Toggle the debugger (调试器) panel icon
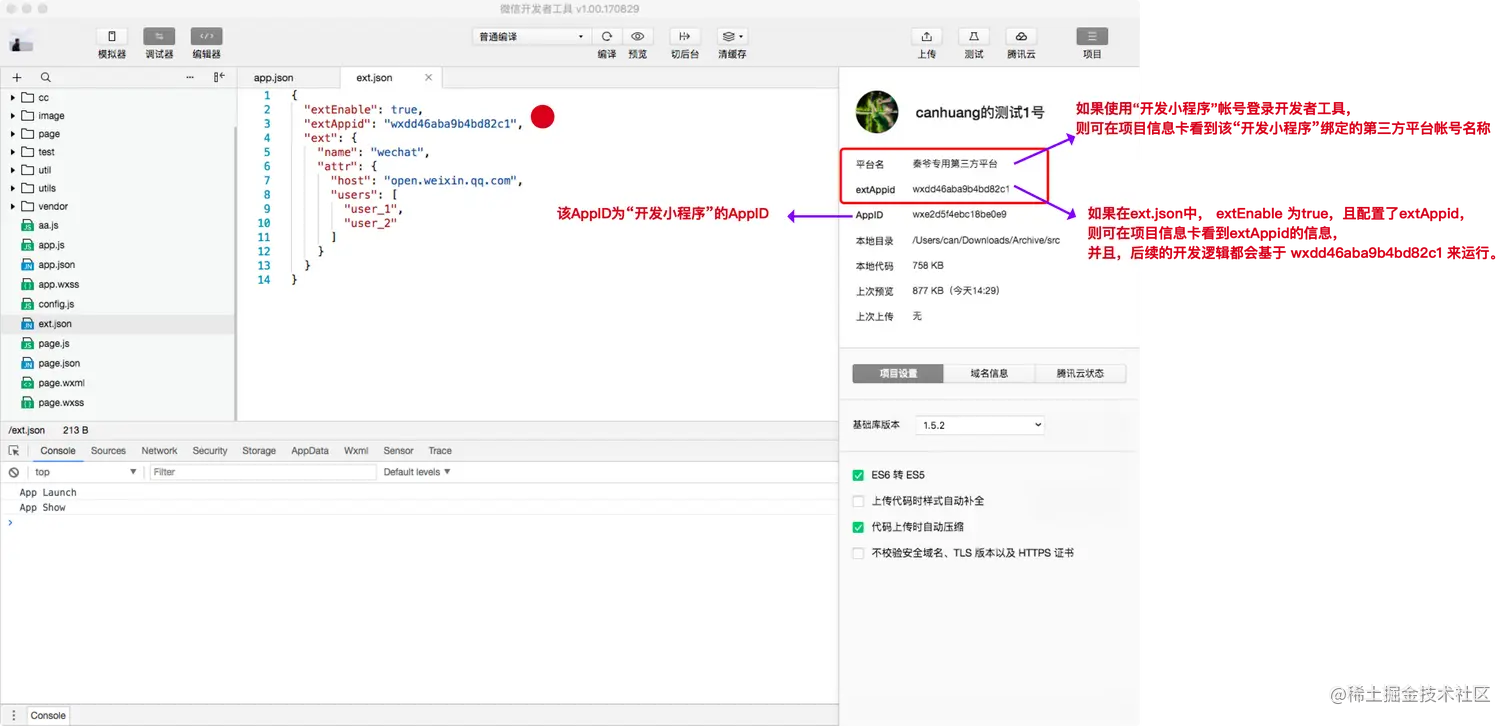This screenshot has width=1512, height=726. coord(159,36)
